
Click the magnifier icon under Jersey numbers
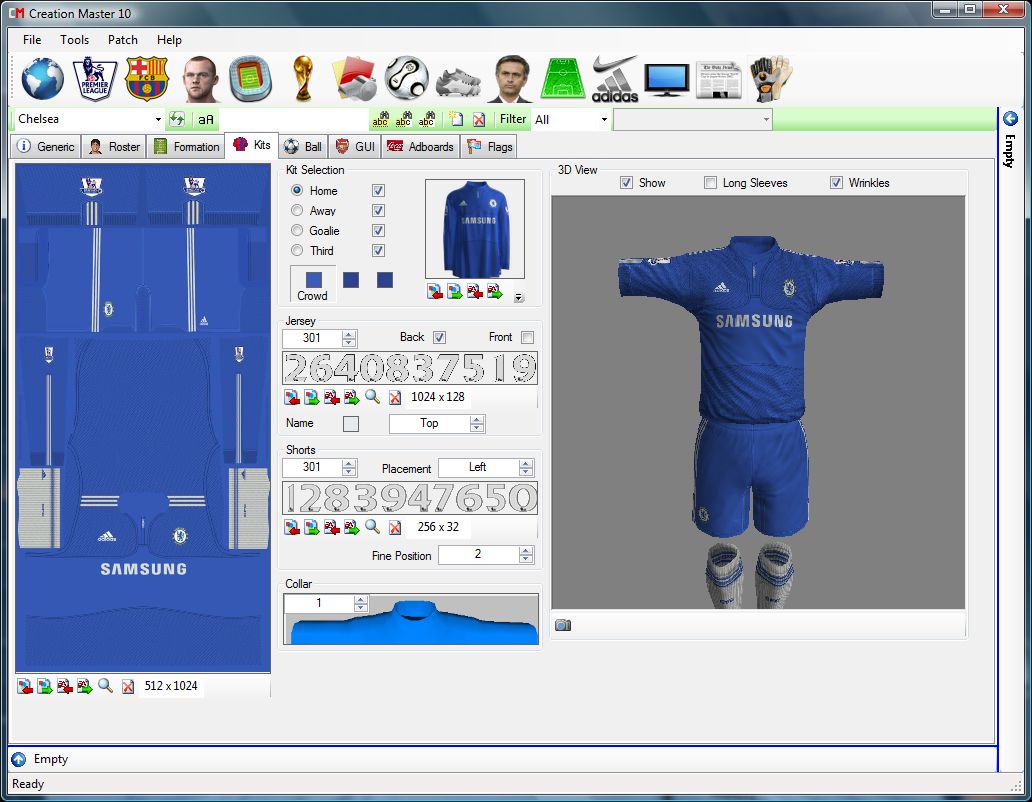[x=373, y=397]
